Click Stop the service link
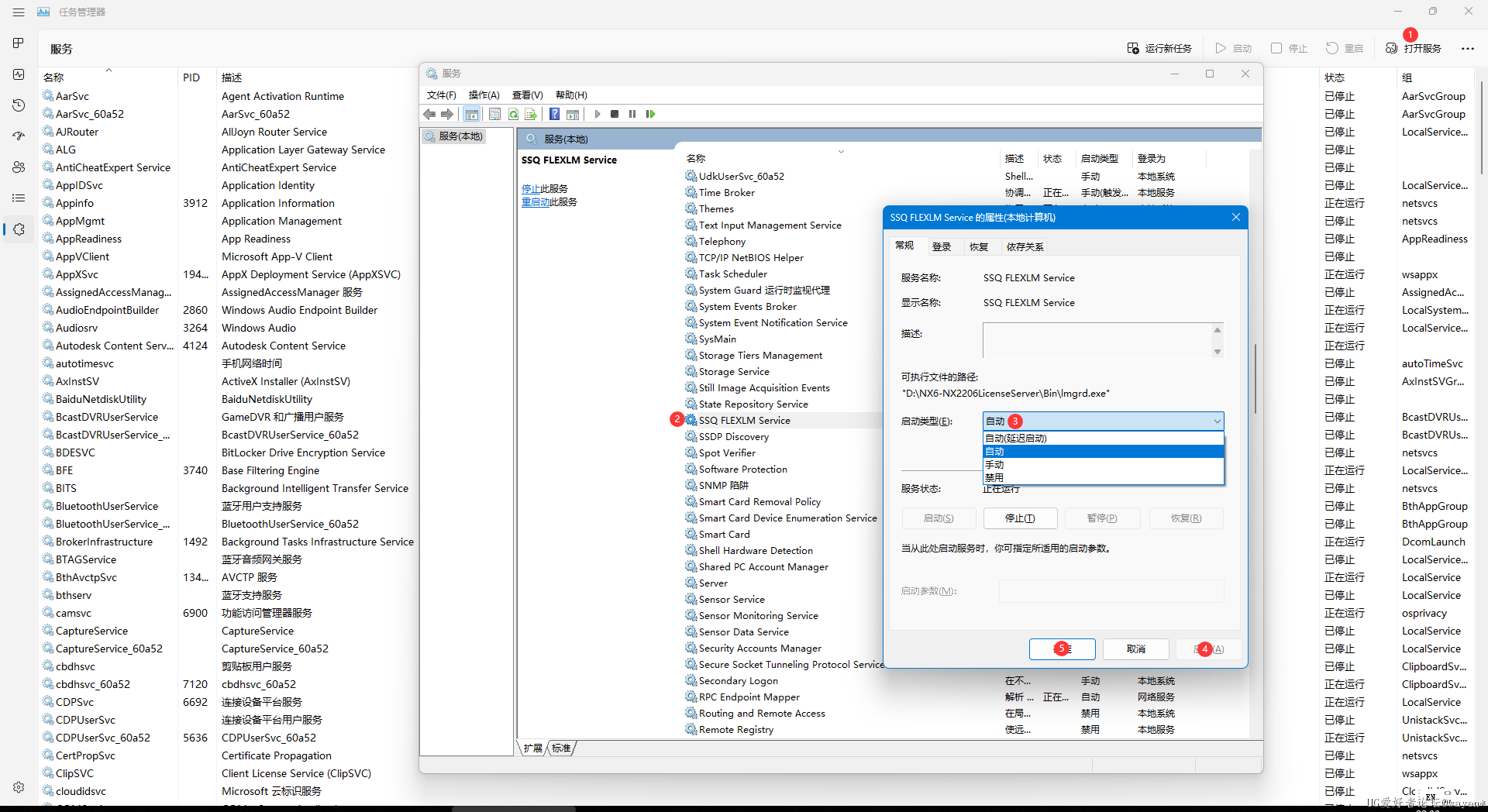1488x812 pixels. (x=531, y=188)
